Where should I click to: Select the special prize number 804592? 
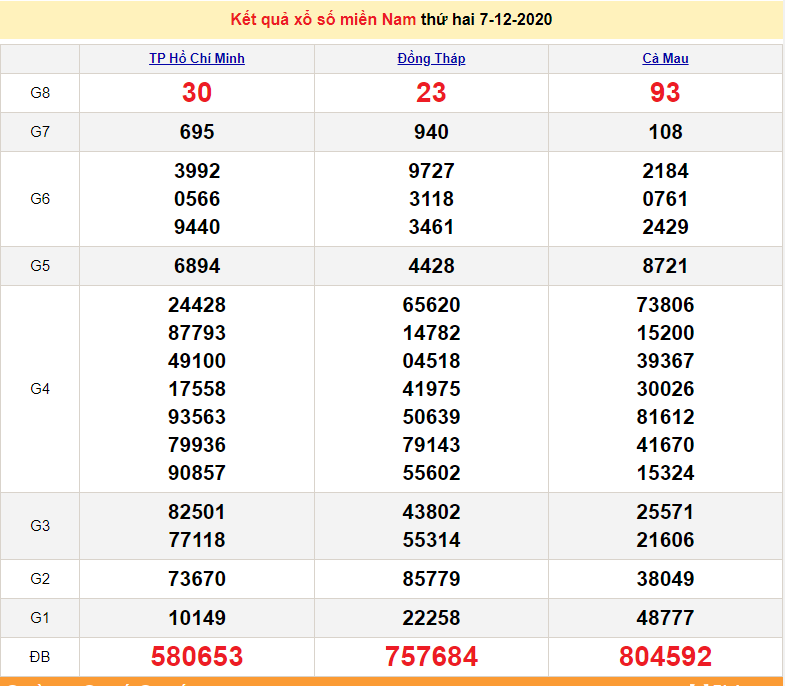[665, 656]
